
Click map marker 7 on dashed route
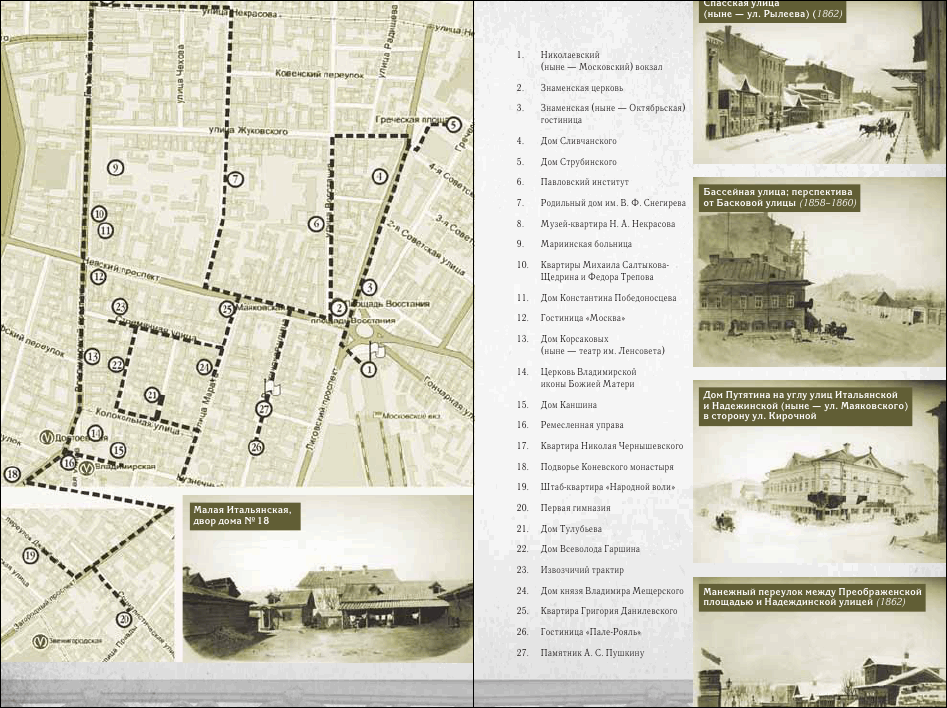[235, 179]
